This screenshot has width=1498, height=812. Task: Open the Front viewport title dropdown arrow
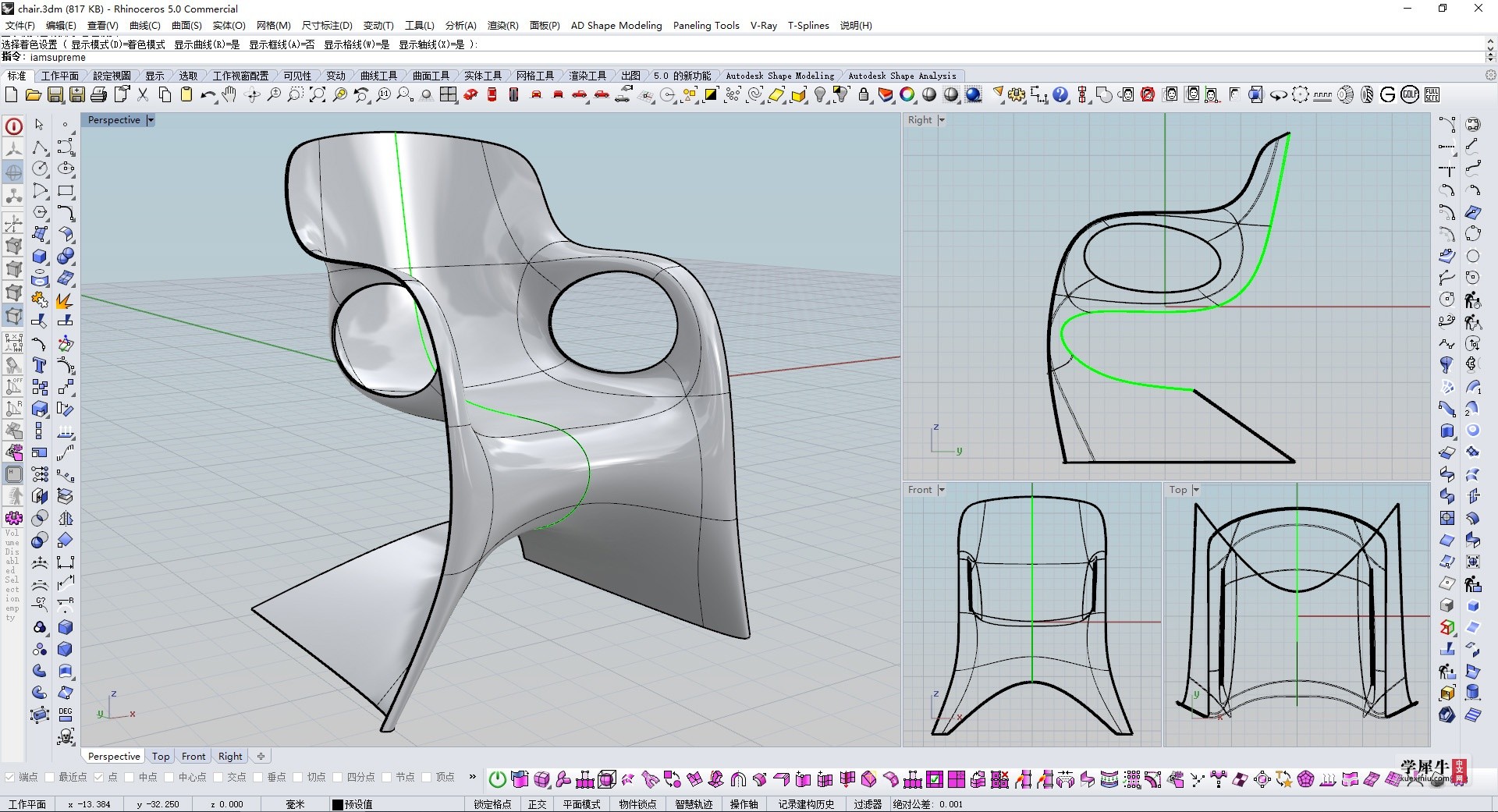pyautogui.click(x=942, y=490)
